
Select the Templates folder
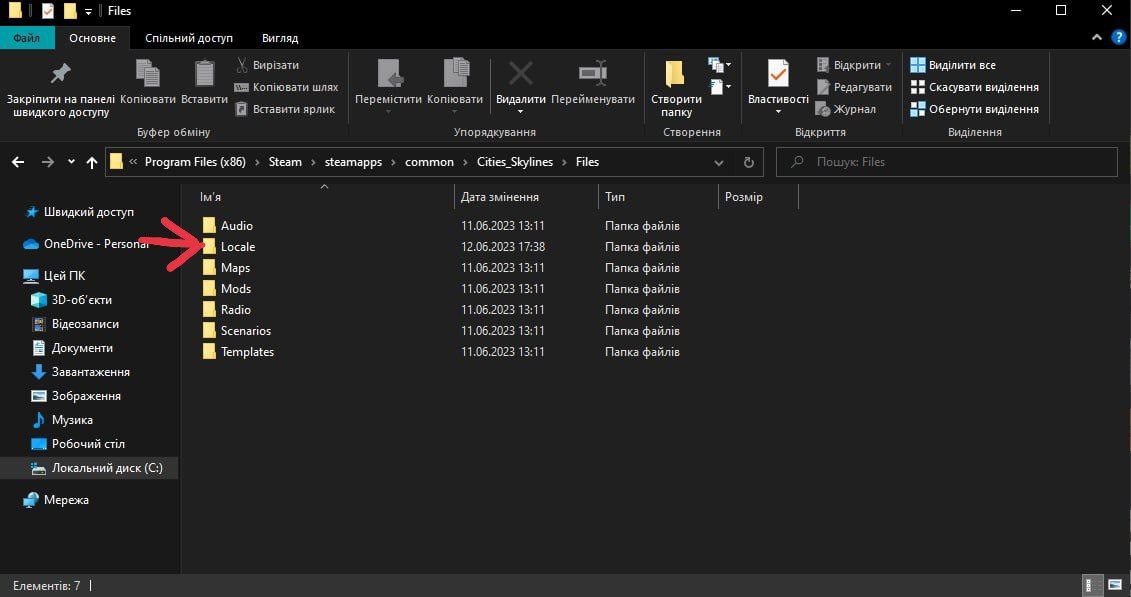tap(247, 352)
